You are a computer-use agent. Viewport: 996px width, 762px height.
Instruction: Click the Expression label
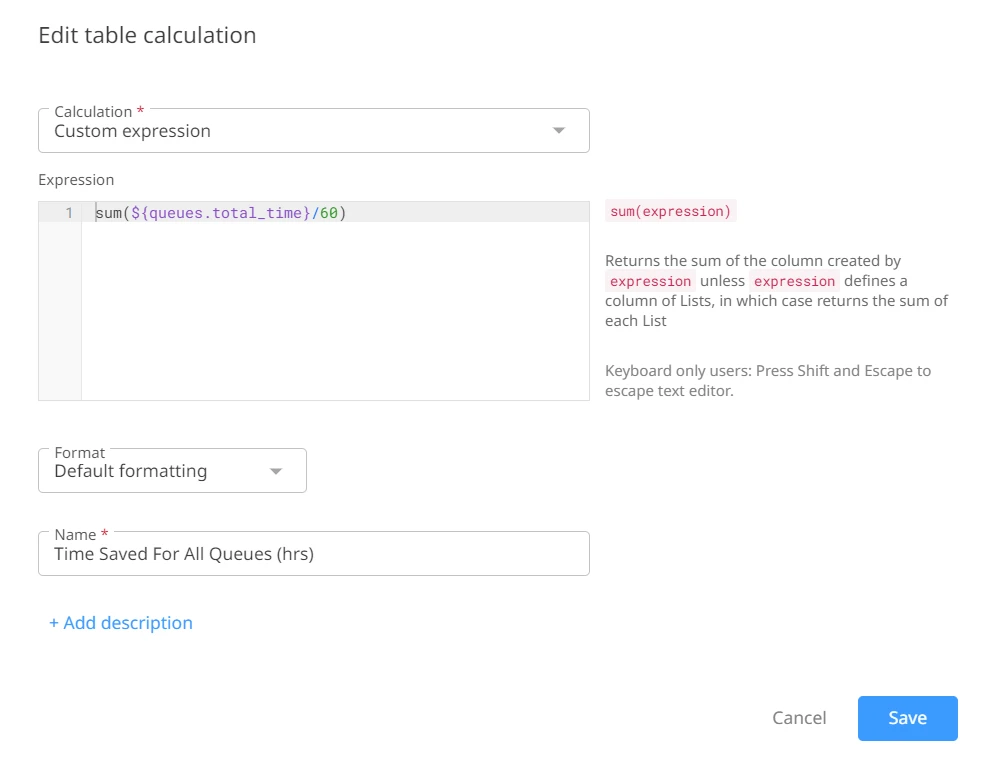pyautogui.click(x=76, y=180)
